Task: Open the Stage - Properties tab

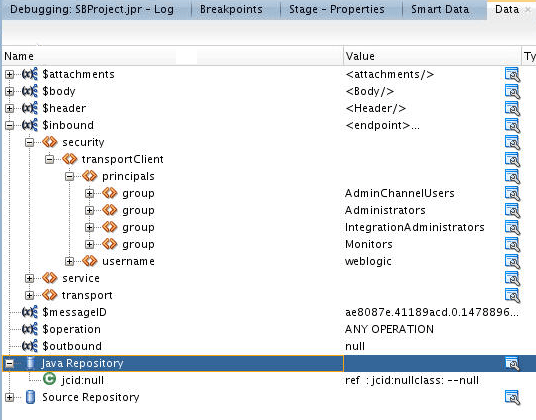Action: pyautogui.click(x=337, y=9)
